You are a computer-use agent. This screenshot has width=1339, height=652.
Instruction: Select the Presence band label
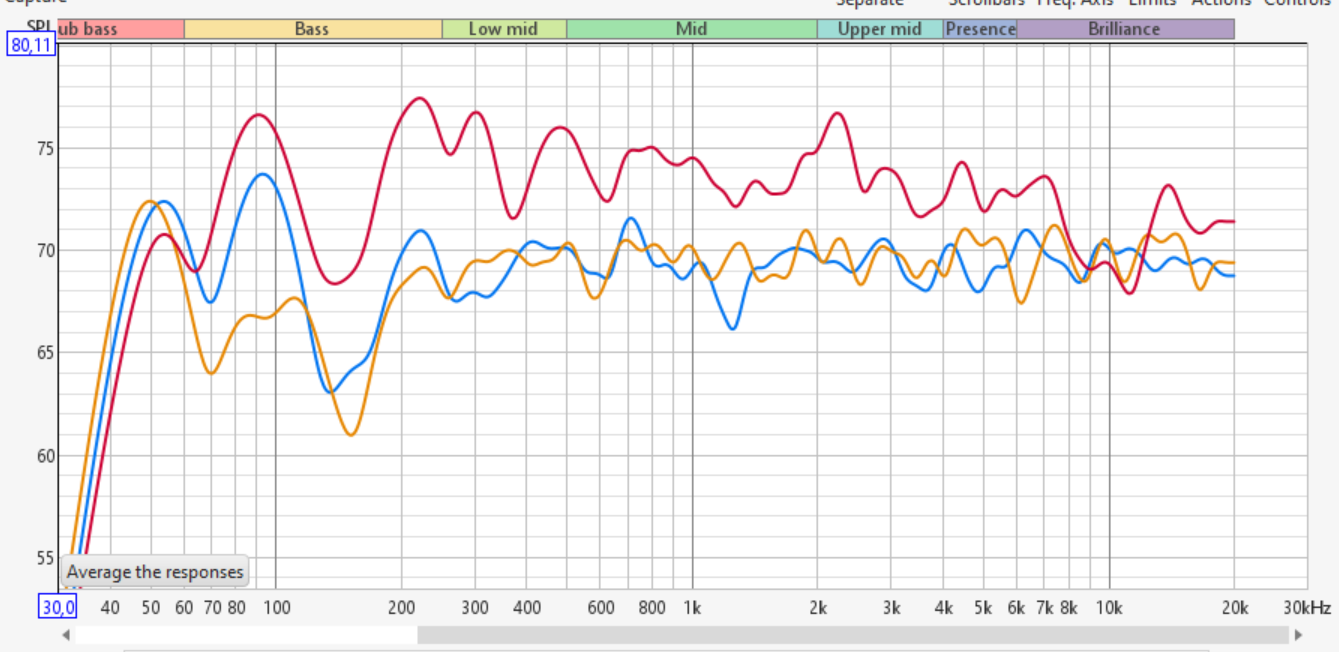(x=980, y=29)
